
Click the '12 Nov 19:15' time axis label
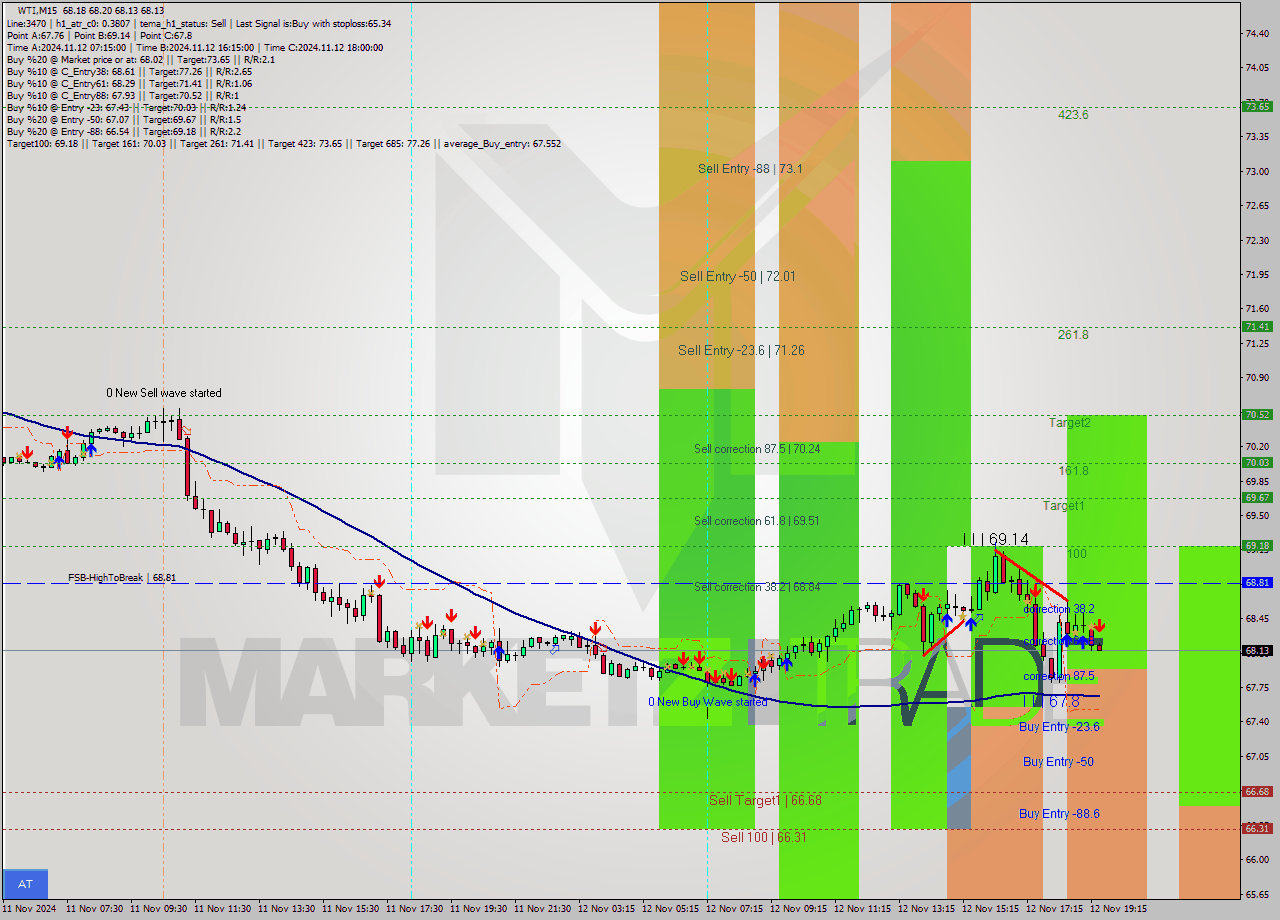click(1119, 909)
